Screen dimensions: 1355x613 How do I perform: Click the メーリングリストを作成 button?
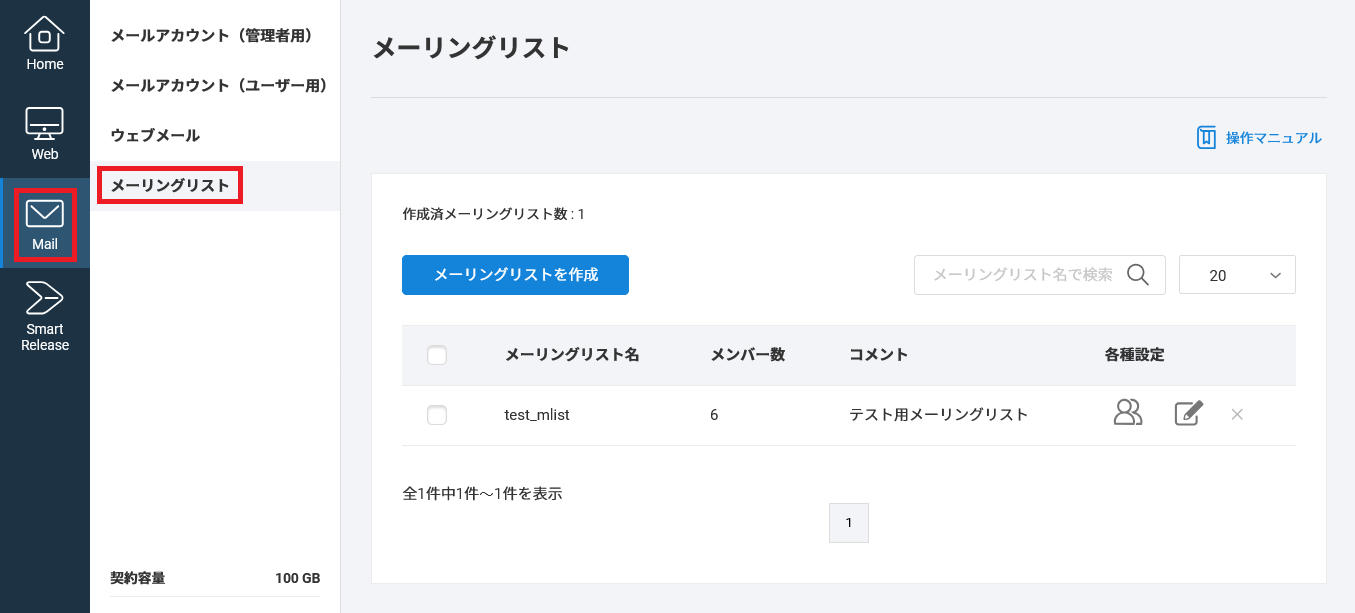coord(515,275)
